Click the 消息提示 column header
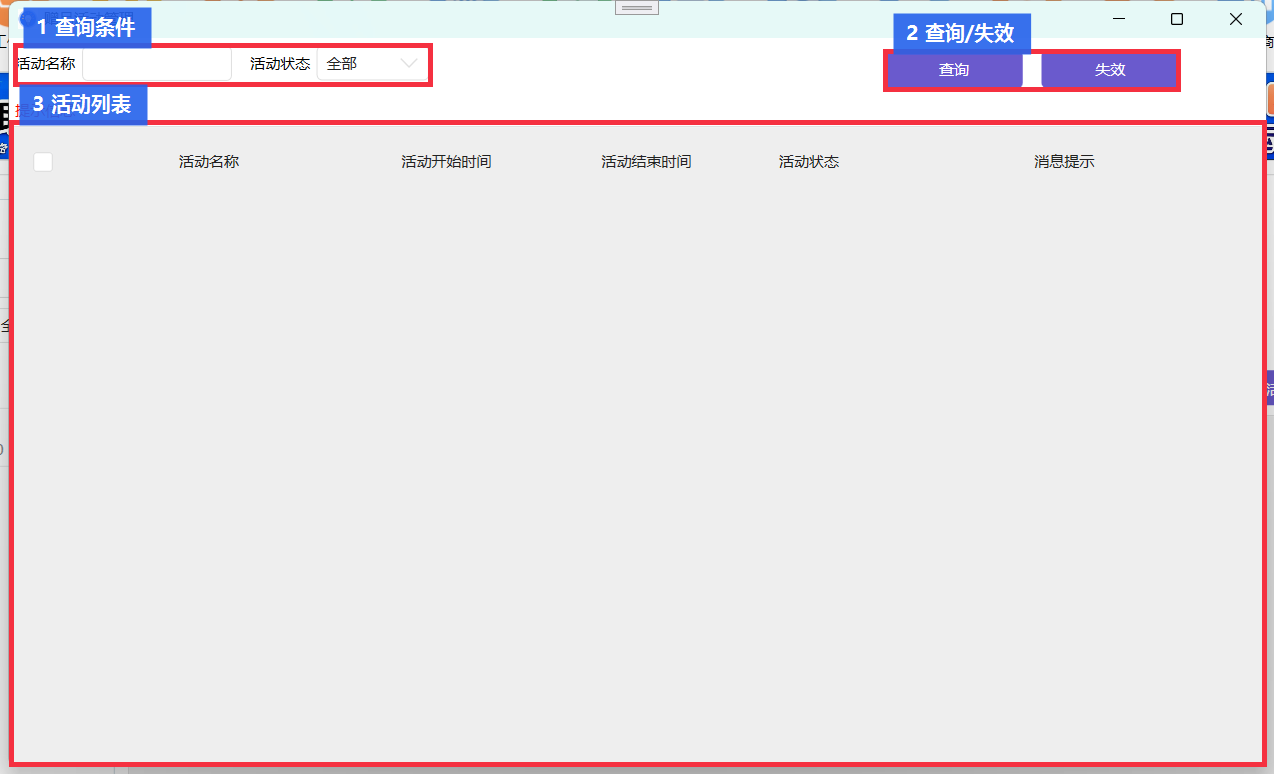Screen dimensions: 1274x774 tap(1064, 162)
